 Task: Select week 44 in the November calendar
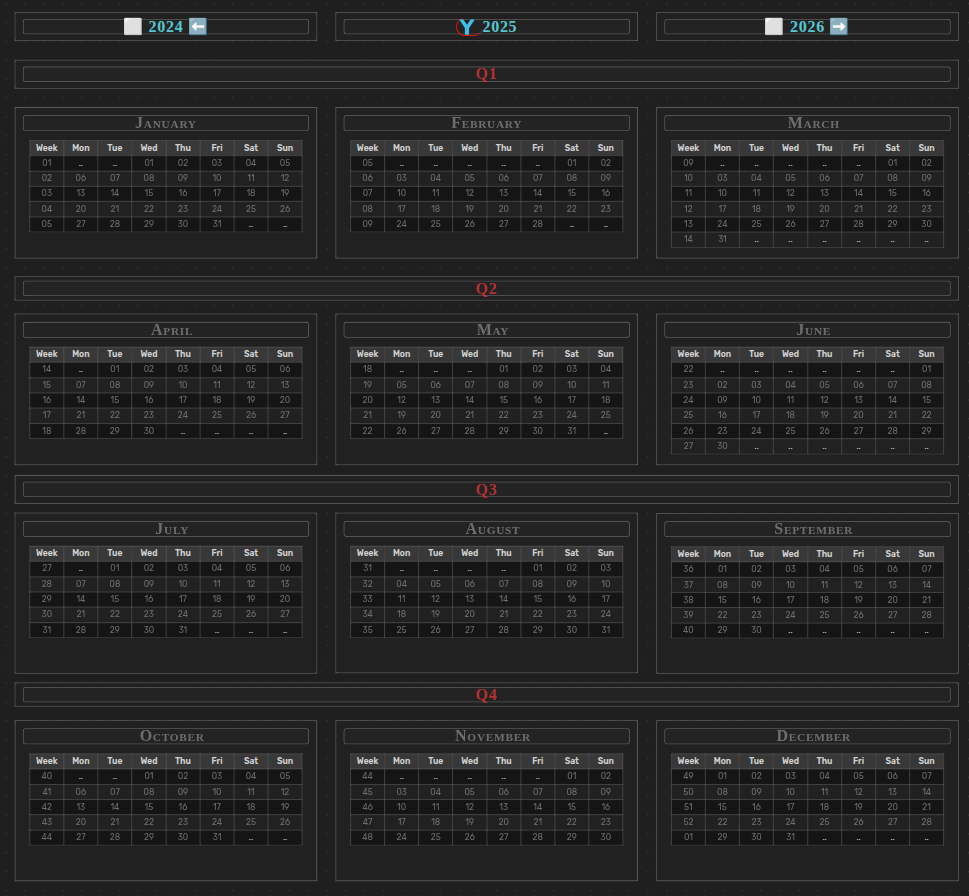coord(367,776)
